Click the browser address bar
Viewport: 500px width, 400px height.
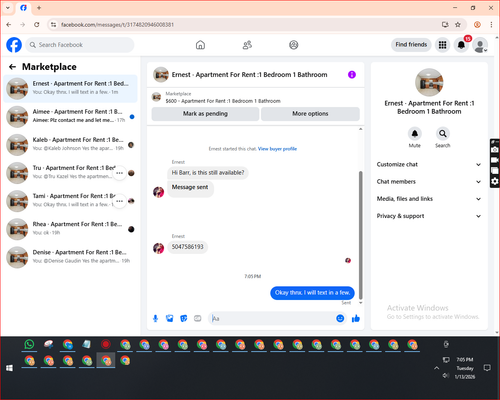coord(247,25)
